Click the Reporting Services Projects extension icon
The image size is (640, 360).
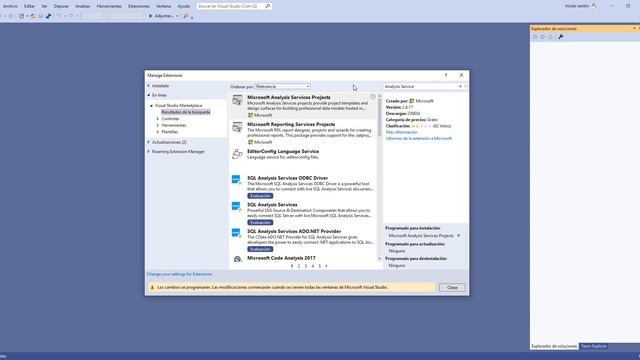[x=237, y=127]
